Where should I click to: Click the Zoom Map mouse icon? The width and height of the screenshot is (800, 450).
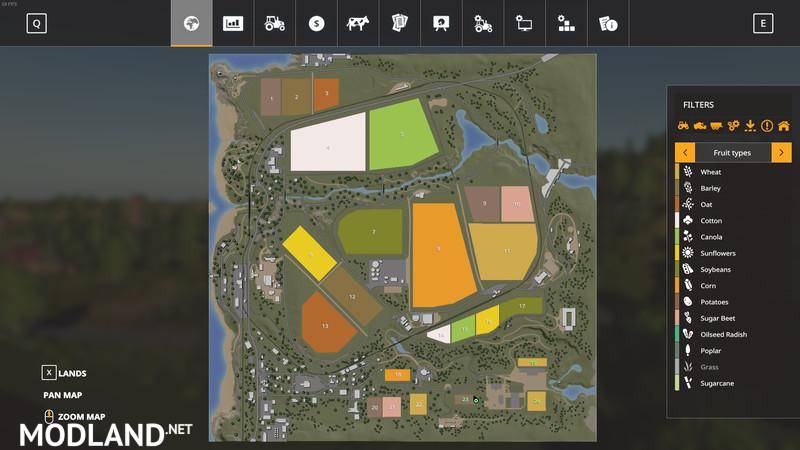[49, 416]
